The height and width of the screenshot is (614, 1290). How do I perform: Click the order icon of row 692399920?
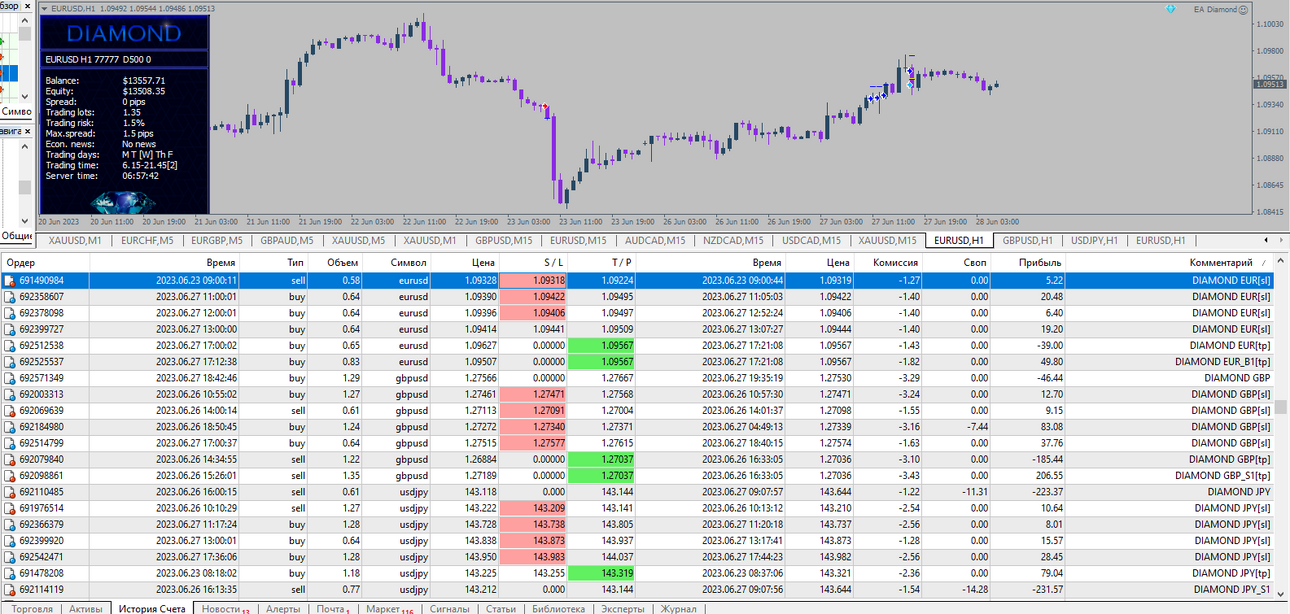pyautogui.click(x=11, y=540)
